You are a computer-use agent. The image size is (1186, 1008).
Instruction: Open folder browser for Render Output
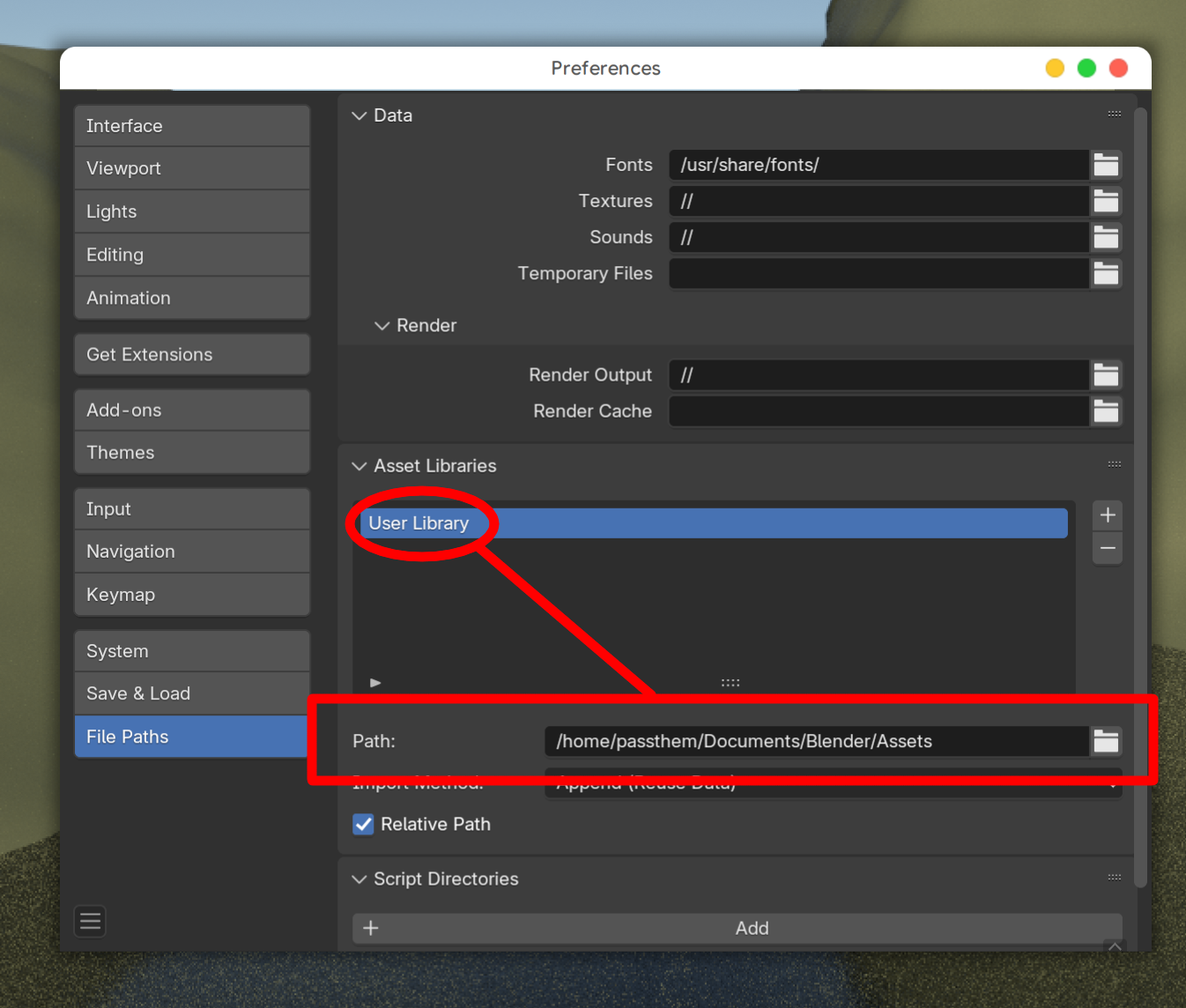pyautogui.click(x=1106, y=374)
